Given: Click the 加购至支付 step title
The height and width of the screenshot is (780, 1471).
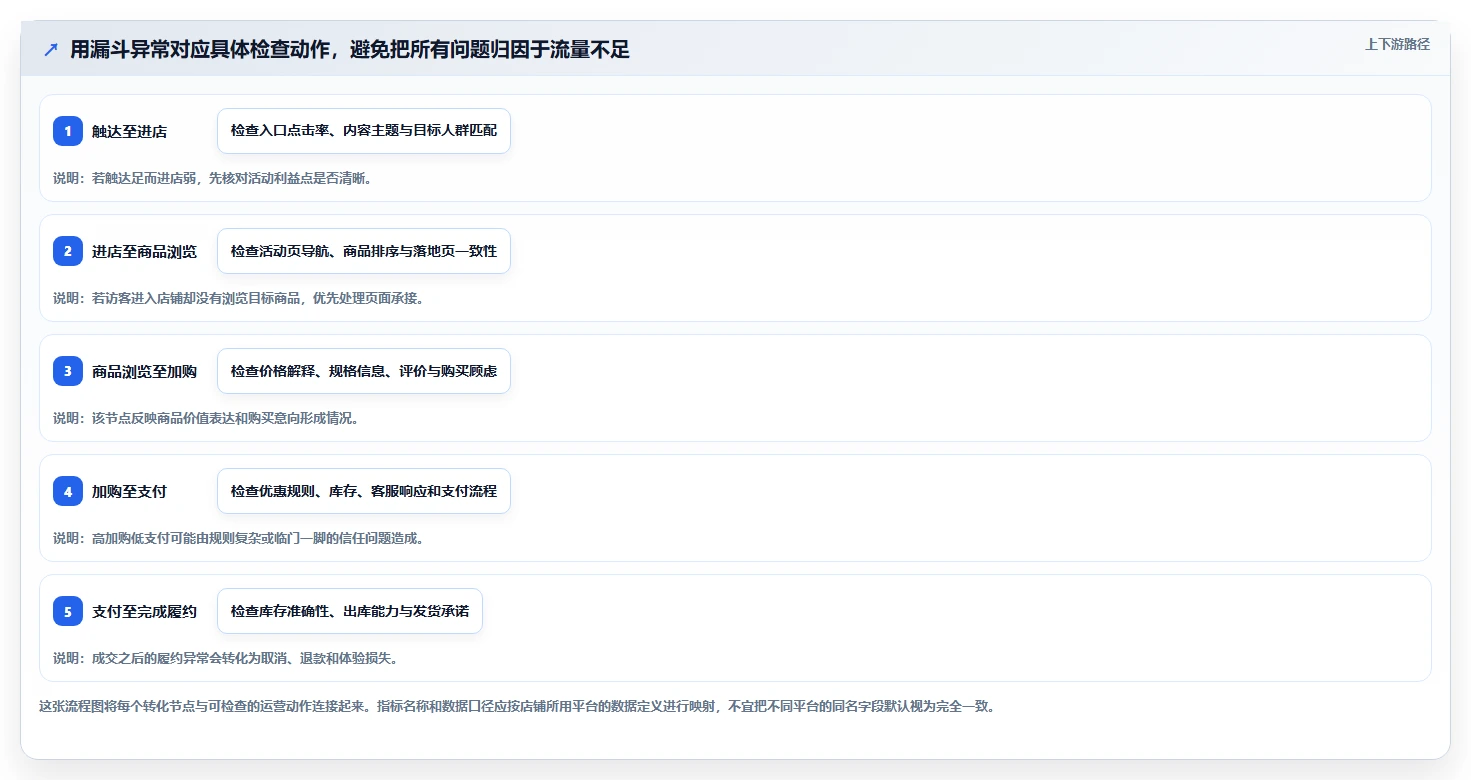Looking at the screenshot, I should pyautogui.click(x=129, y=491).
